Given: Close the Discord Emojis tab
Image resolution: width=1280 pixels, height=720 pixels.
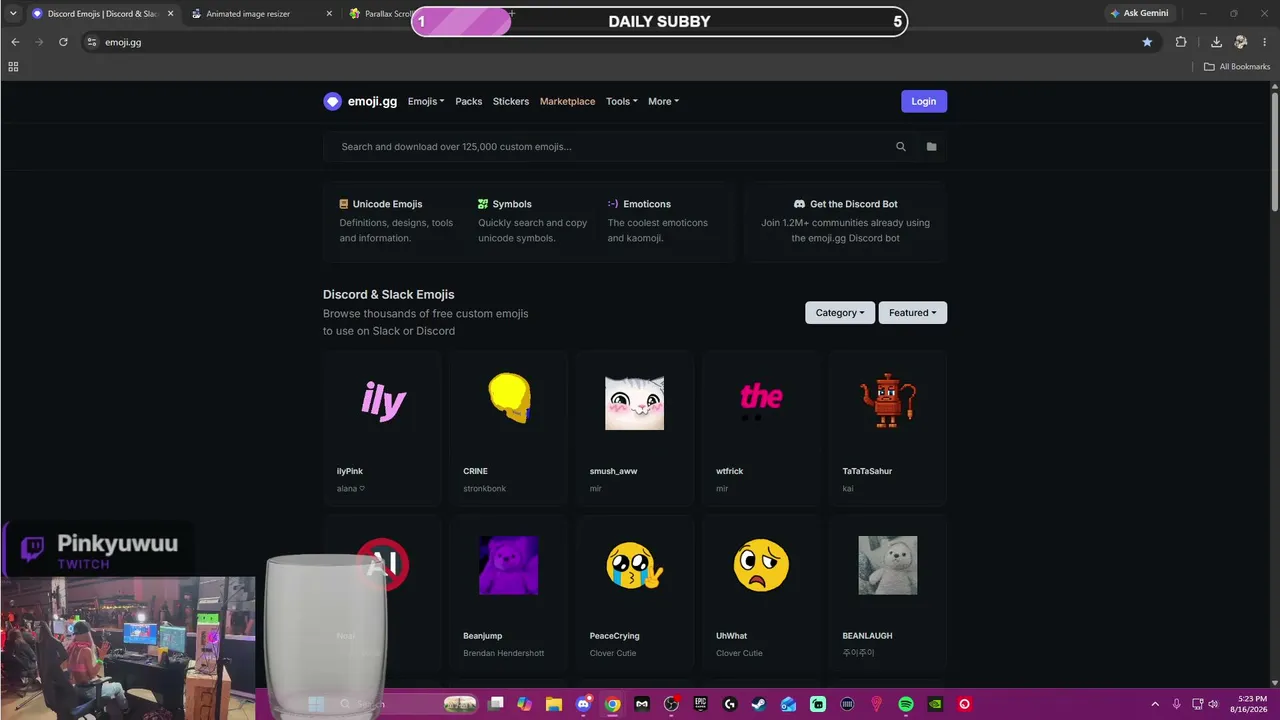Looking at the screenshot, I should (x=171, y=14).
